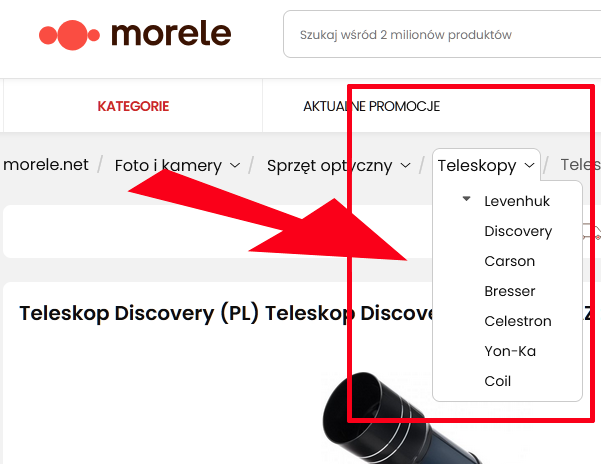Select Discovery from the brand list

click(x=518, y=231)
